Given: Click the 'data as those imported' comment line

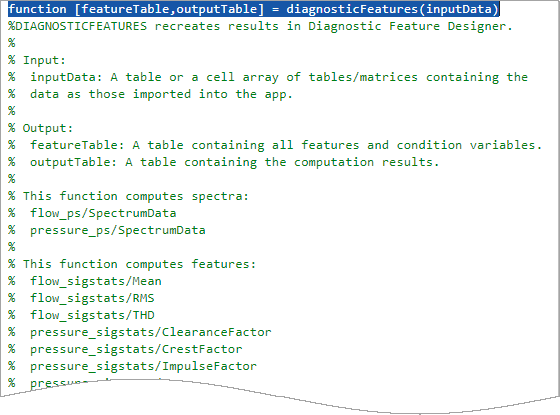Looking at the screenshot, I should (x=150, y=94).
